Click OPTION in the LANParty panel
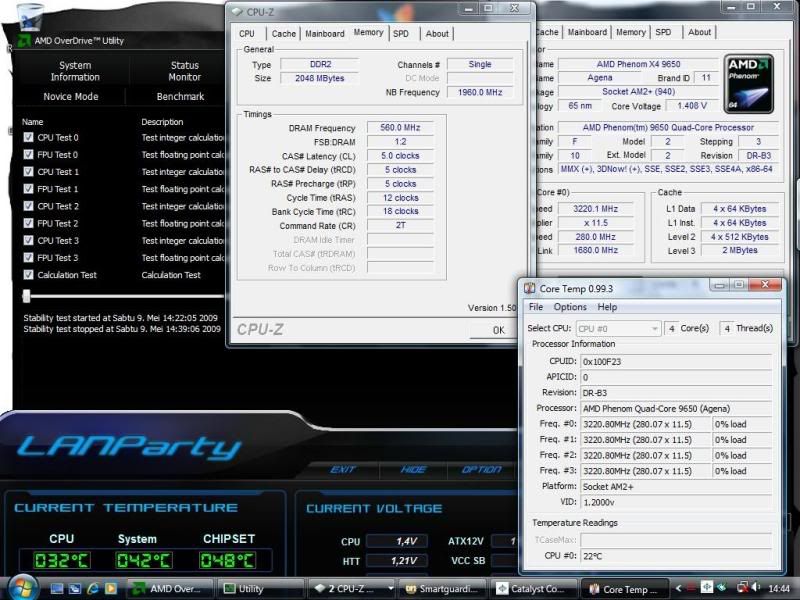 click(x=482, y=469)
